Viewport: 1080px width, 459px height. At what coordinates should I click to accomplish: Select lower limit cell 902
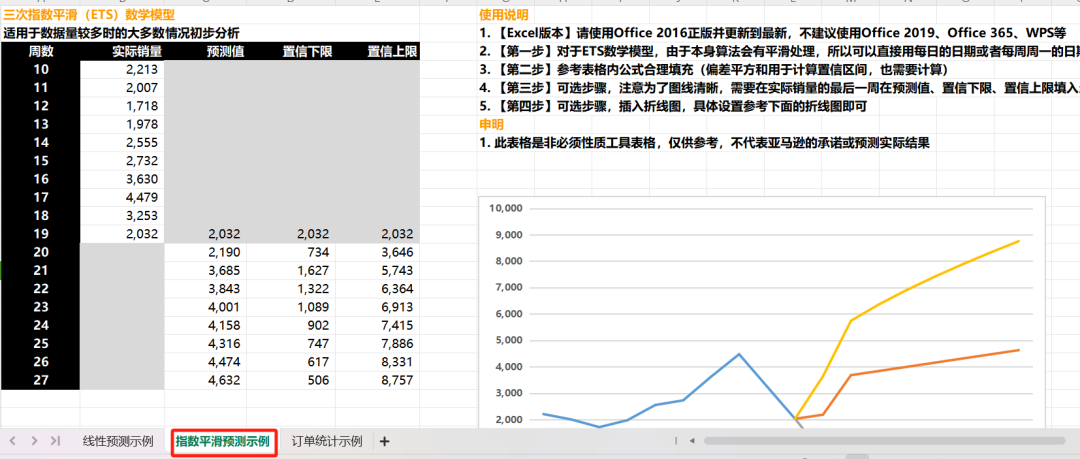[291, 325]
